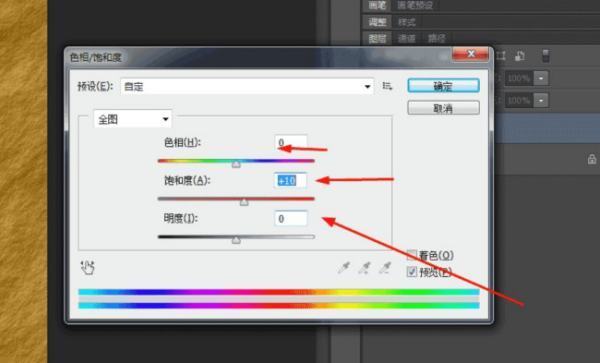Viewport: 600px width, 363px height.
Task: Pick the subtract-from-sample eyedropper (last one)
Action: click(385, 267)
